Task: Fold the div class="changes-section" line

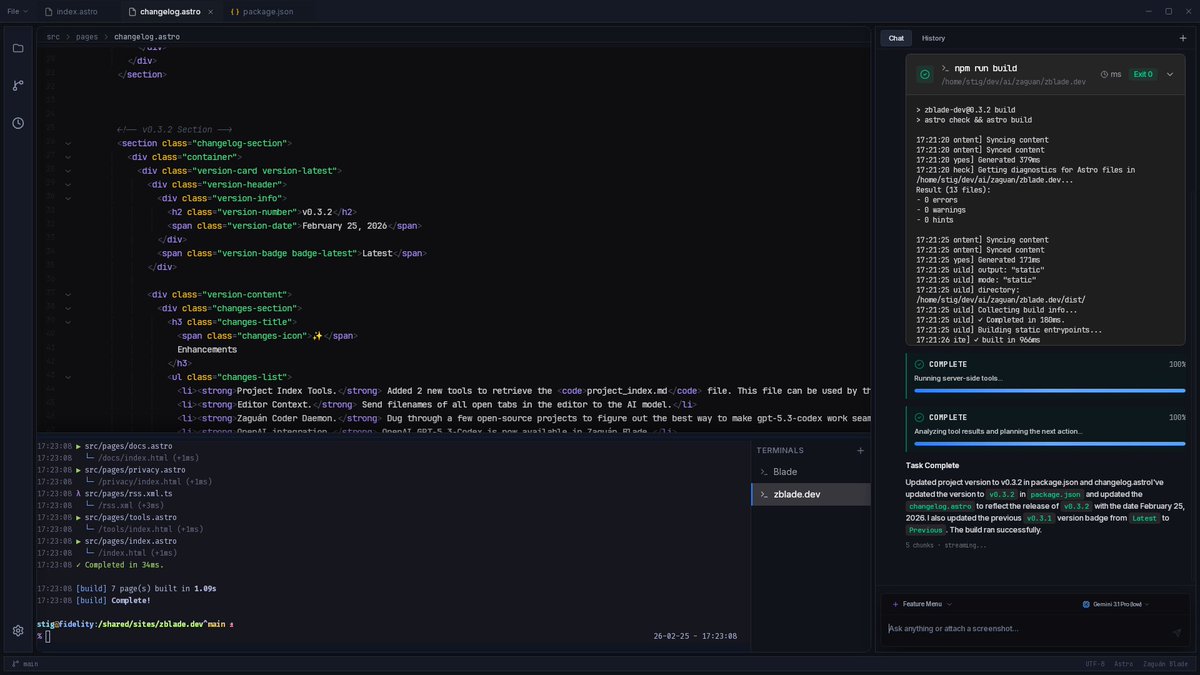Action: [68, 309]
